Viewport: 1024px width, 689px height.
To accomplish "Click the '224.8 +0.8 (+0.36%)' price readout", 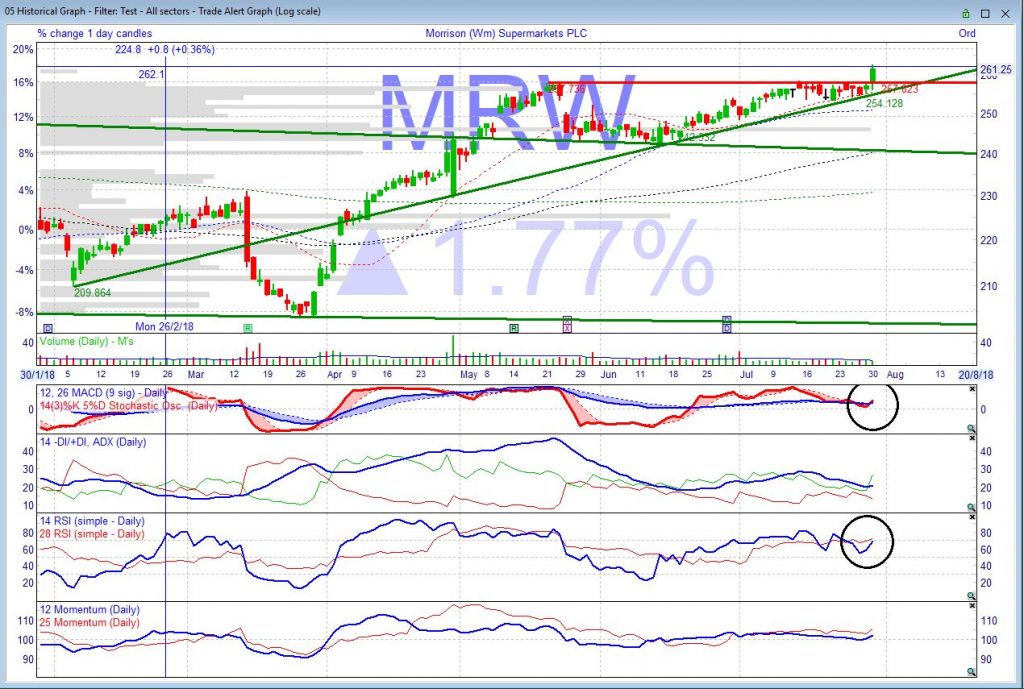I will [x=165, y=49].
